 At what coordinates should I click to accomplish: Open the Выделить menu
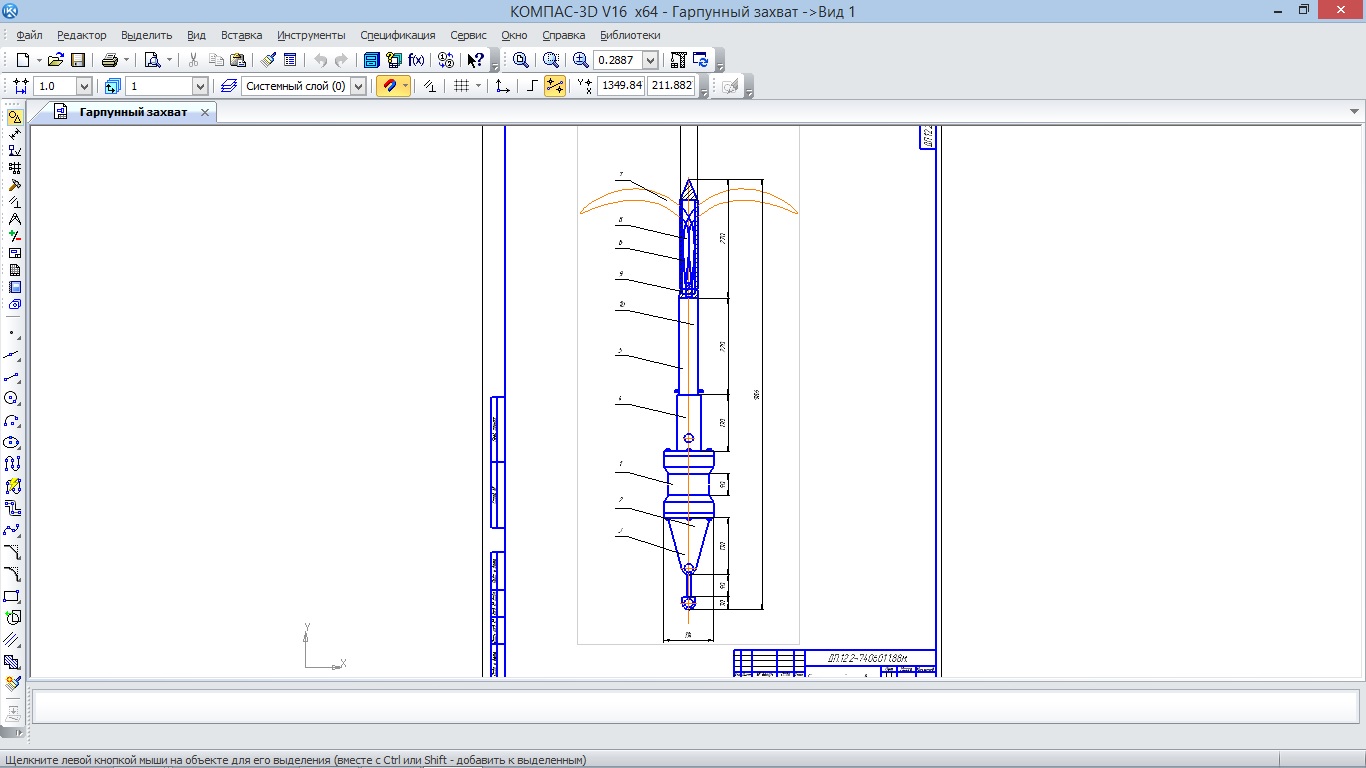pyautogui.click(x=147, y=35)
